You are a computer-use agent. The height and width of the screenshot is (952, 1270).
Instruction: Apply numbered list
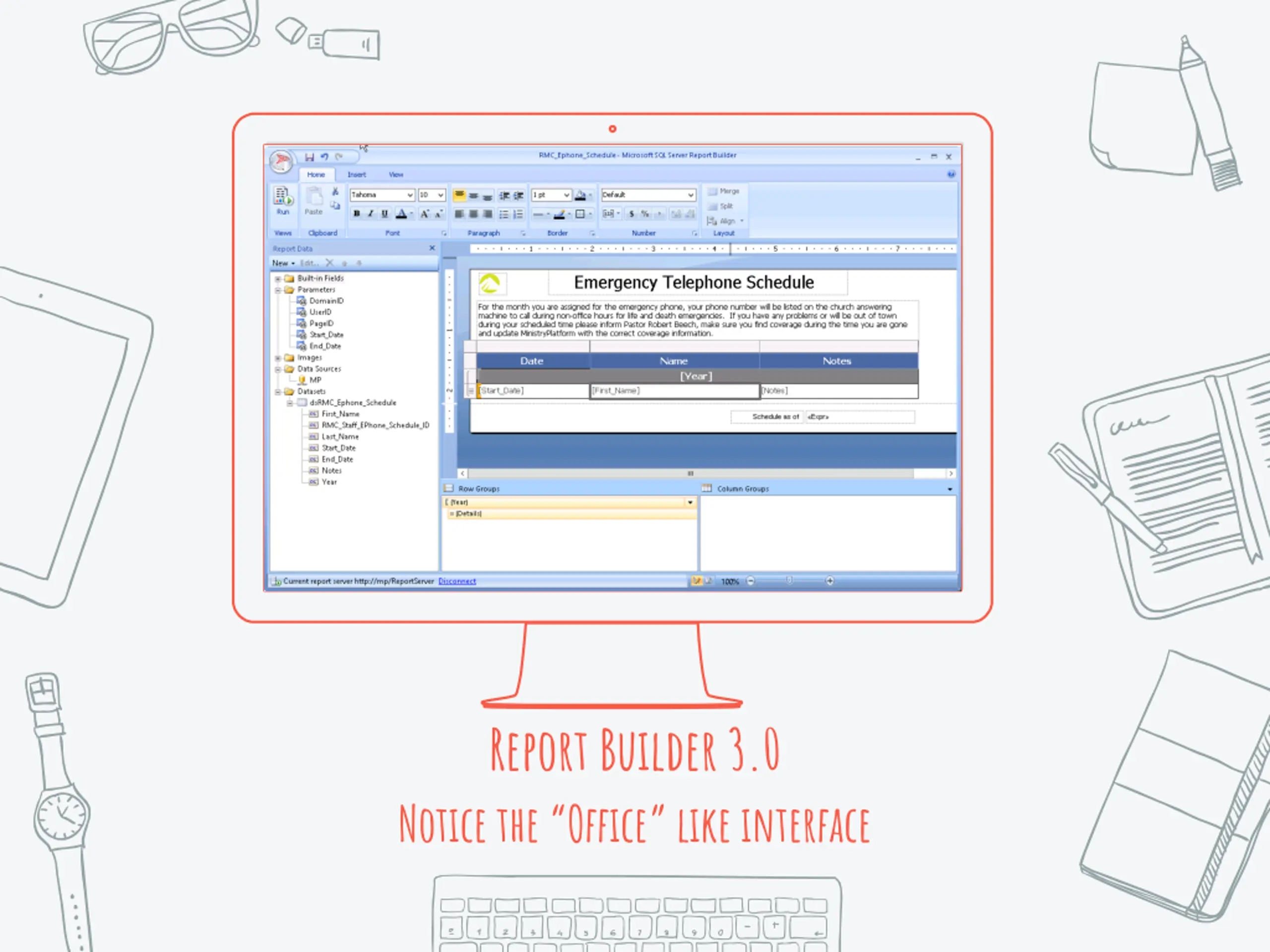(x=518, y=214)
